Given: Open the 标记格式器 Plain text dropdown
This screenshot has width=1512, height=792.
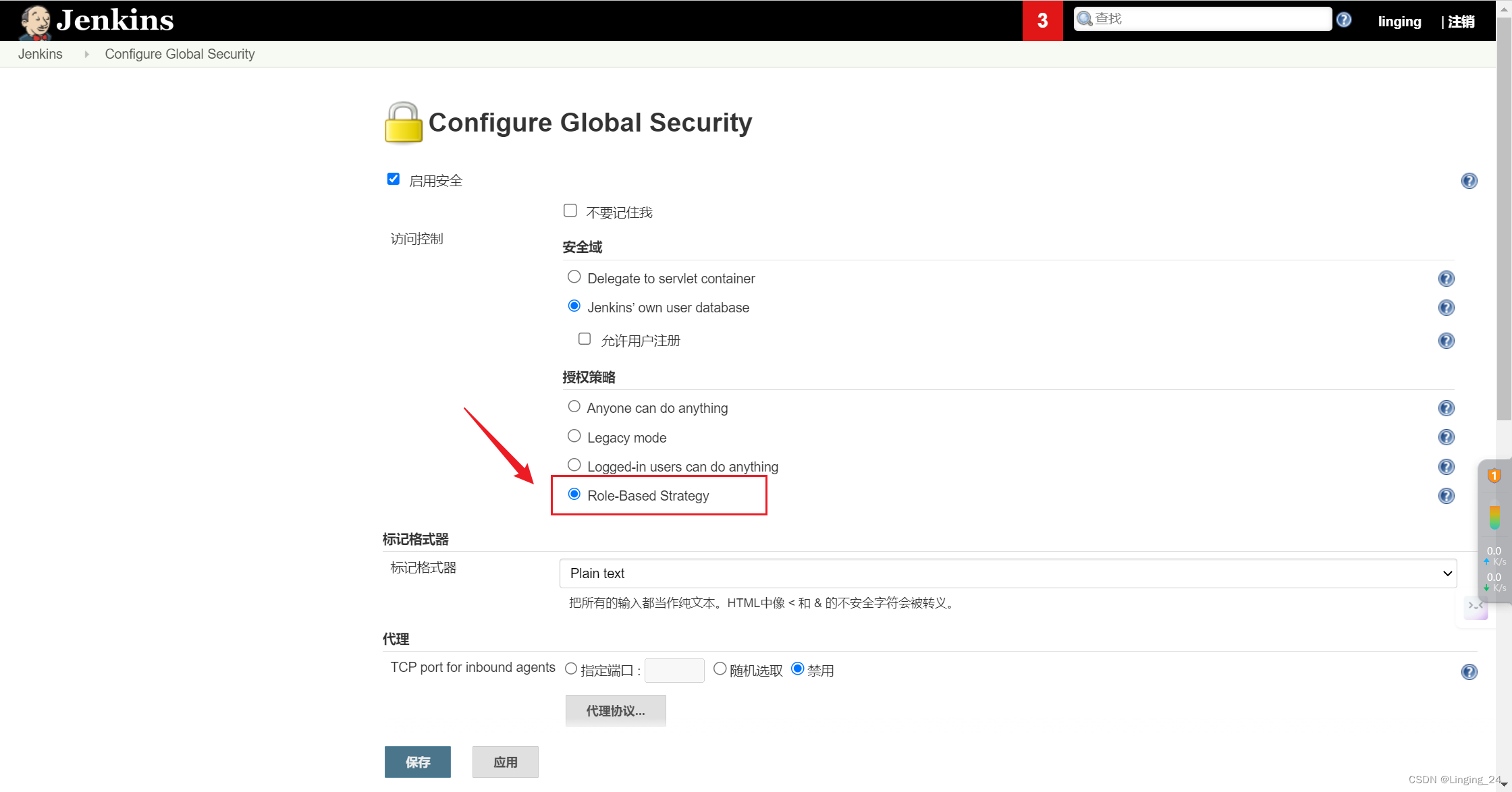Looking at the screenshot, I should pos(1008,573).
